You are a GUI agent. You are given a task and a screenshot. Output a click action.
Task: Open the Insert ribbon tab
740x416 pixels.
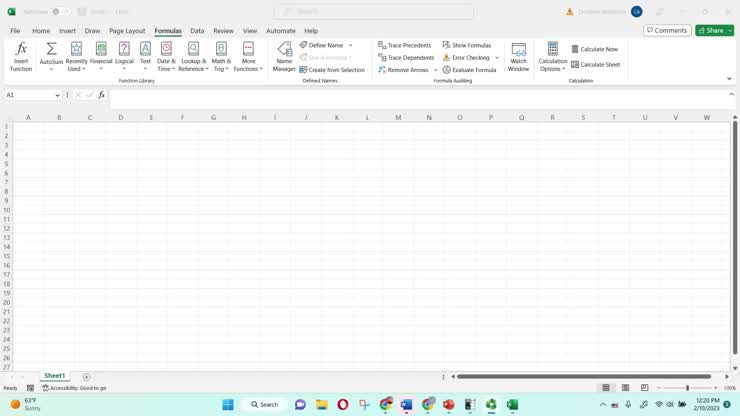click(x=67, y=31)
